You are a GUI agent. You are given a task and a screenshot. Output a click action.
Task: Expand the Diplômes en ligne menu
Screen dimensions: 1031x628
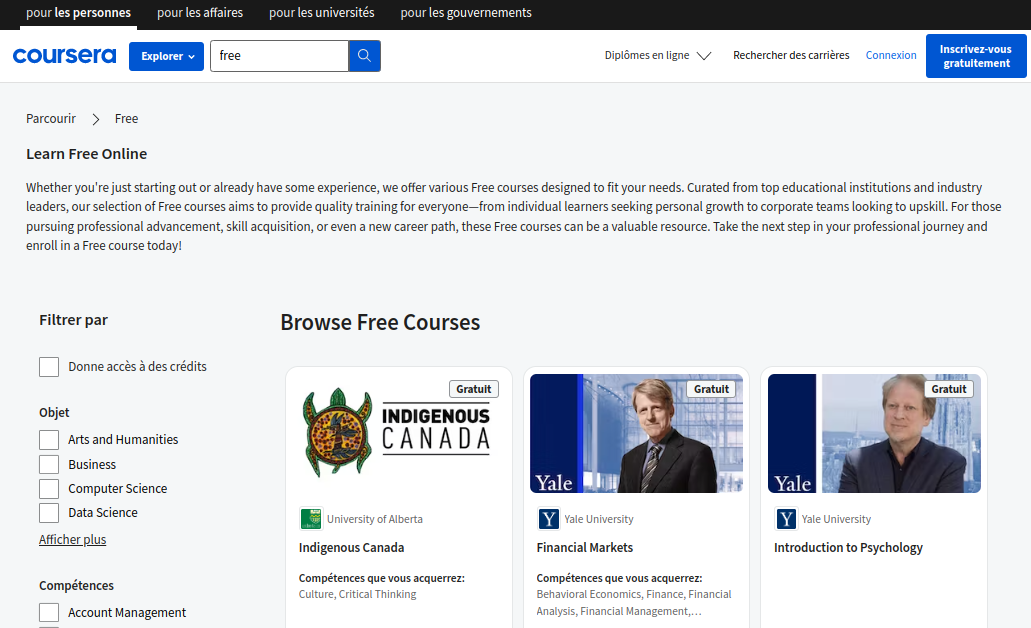658,55
